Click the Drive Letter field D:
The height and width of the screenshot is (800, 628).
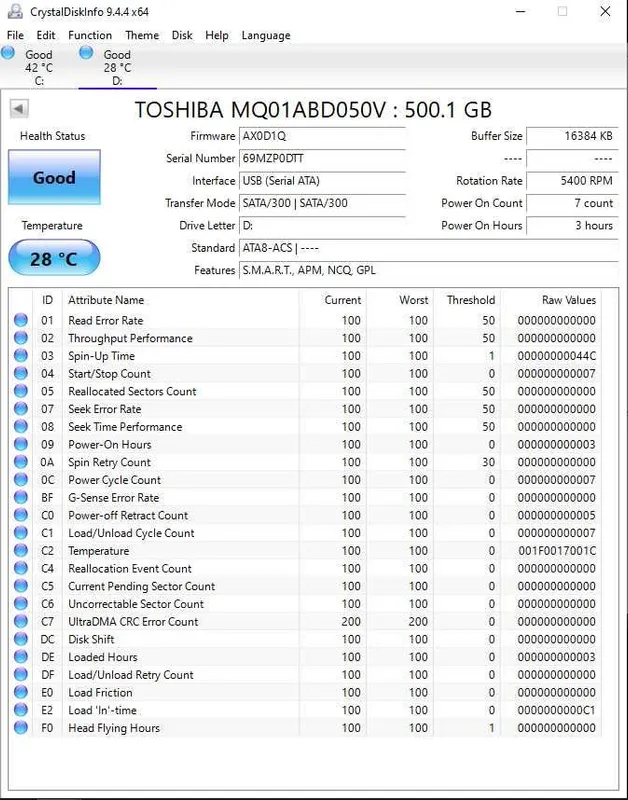322,226
